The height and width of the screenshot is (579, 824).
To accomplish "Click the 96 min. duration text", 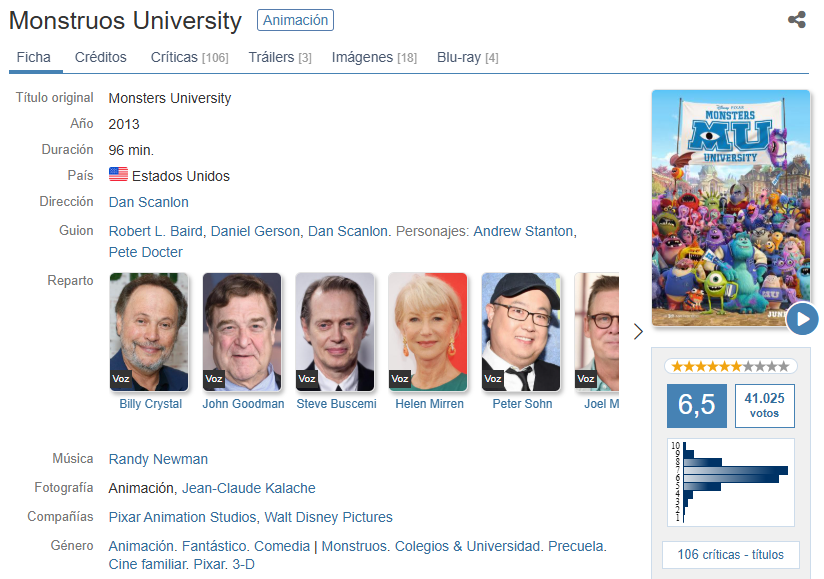I will (x=131, y=150).
